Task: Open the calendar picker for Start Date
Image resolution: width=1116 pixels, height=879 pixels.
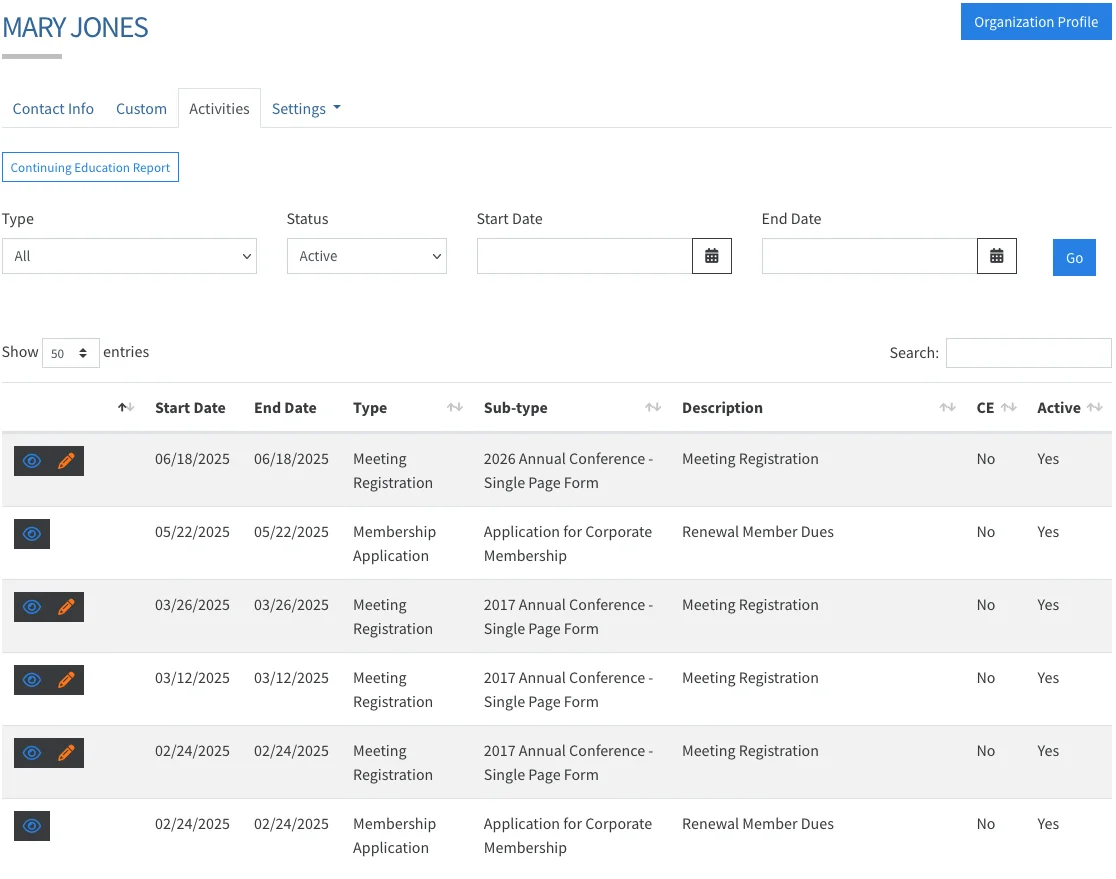Action: click(712, 256)
